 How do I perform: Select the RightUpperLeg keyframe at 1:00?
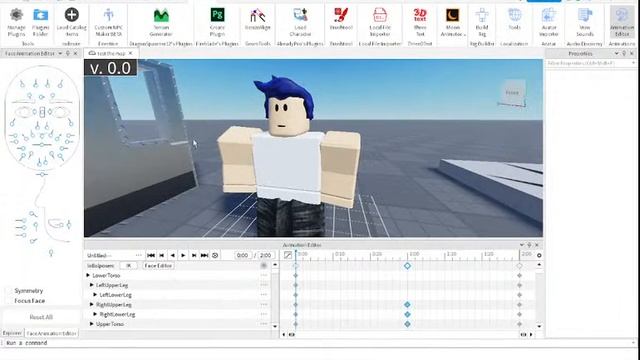click(x=407, y=304)
